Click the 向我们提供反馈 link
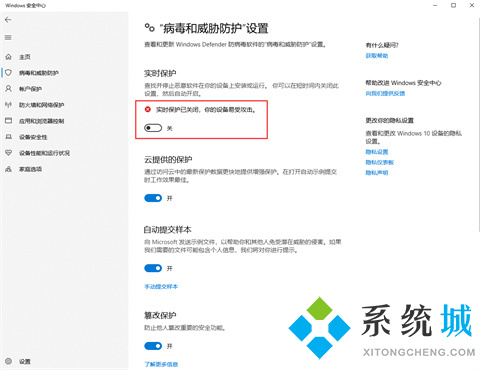Viewport: 480px width, 370px height. (385, 93)
